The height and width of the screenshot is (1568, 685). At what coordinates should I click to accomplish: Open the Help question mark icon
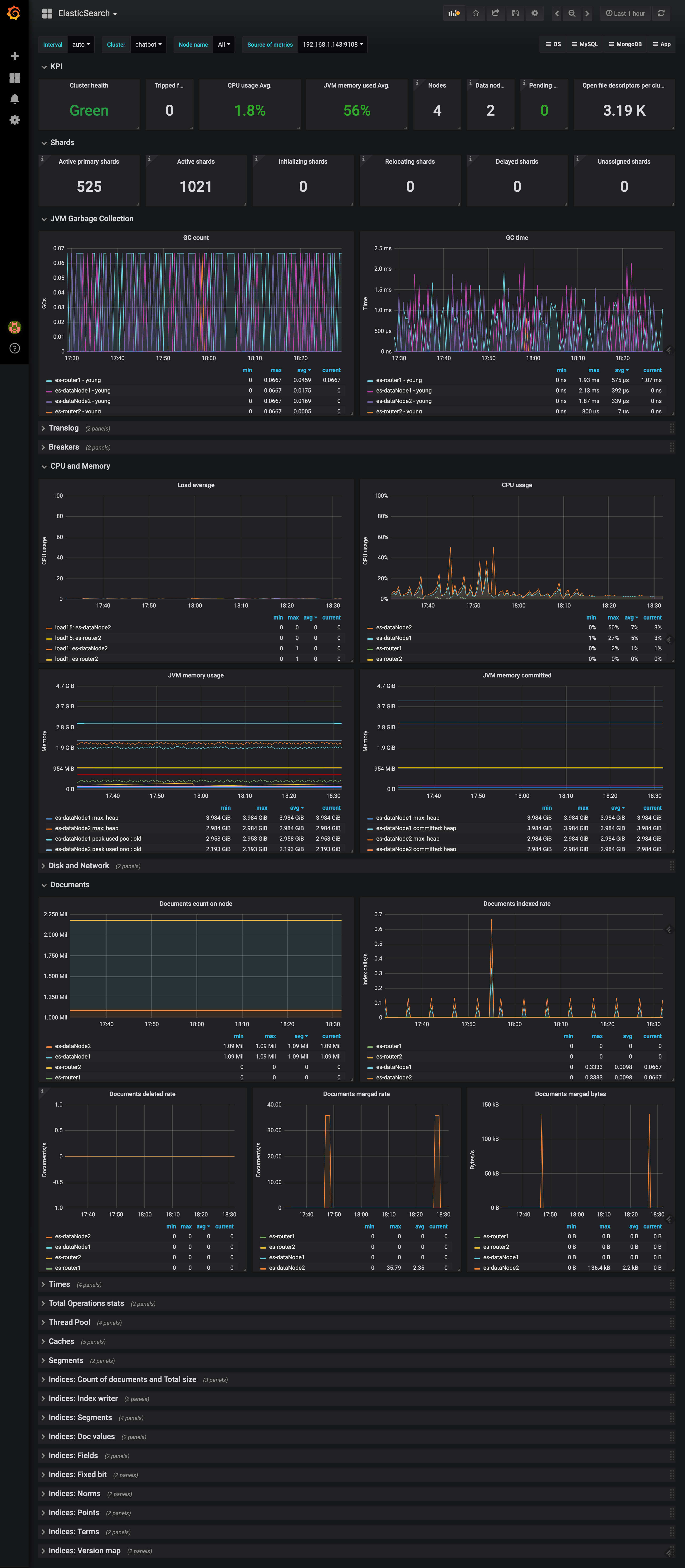click(15, 348)
